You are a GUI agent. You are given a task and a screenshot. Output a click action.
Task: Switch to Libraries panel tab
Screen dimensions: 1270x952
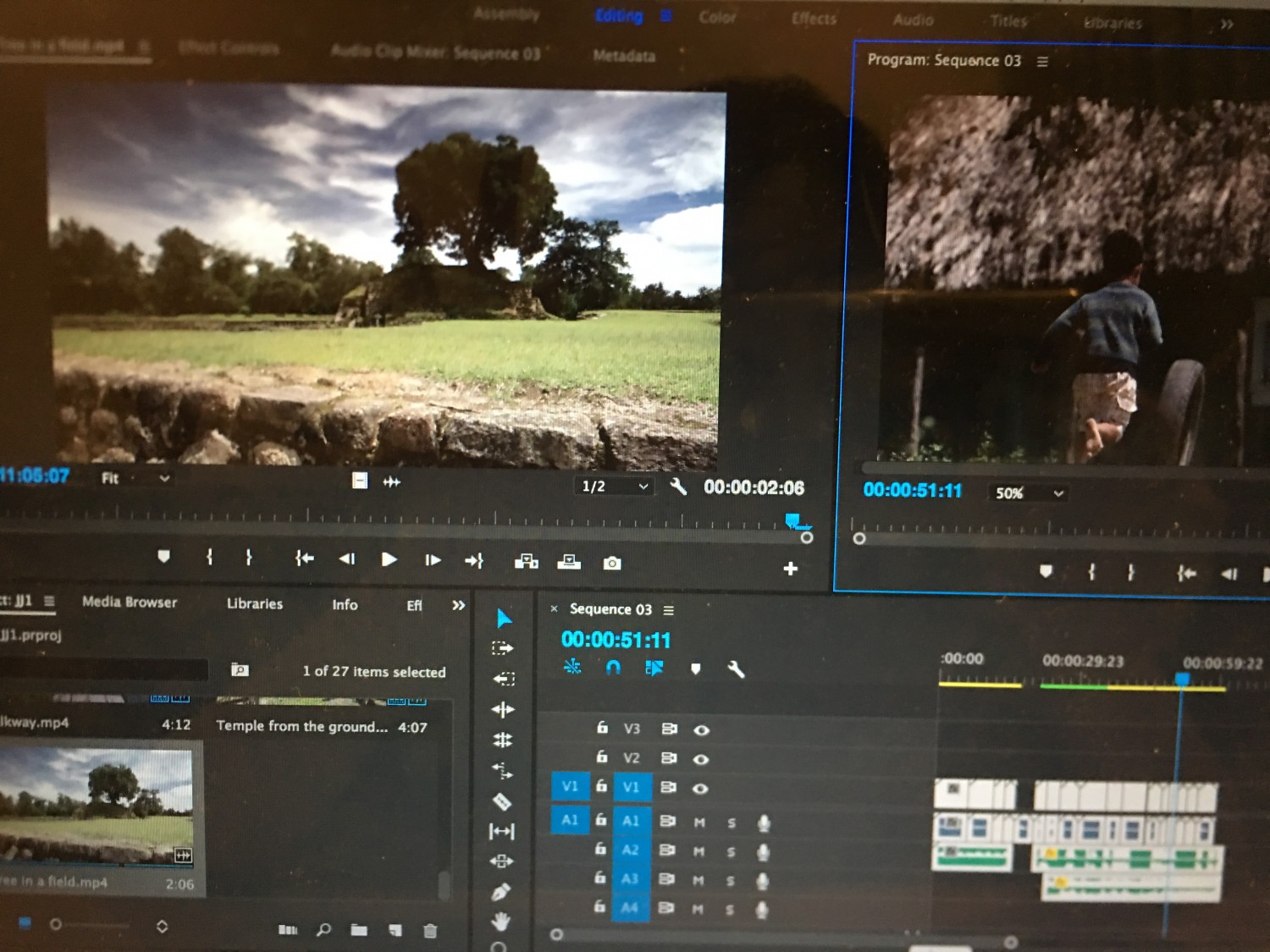(x=255, y=603)
